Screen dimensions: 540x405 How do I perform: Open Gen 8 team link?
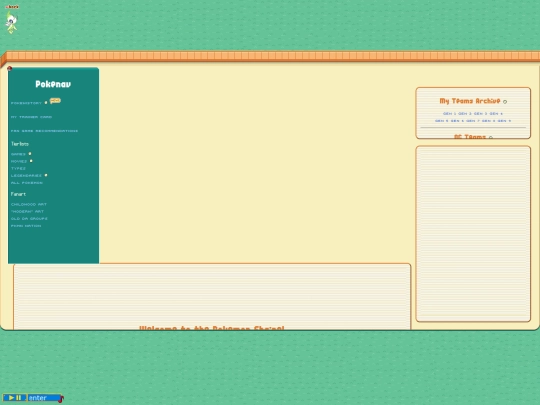489,121
